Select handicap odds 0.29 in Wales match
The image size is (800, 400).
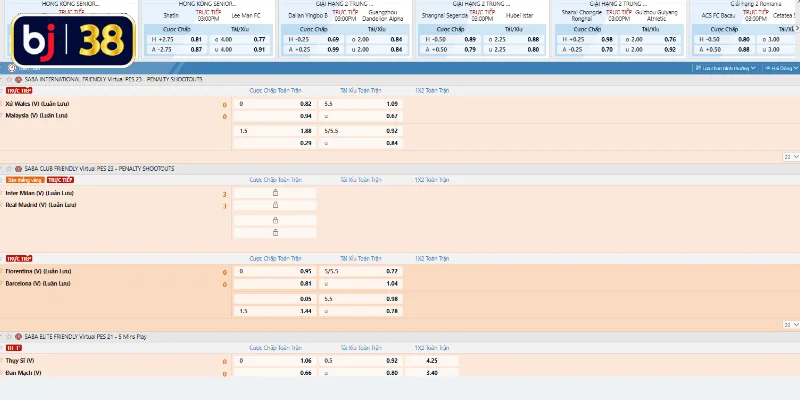[x=274, y=143]
